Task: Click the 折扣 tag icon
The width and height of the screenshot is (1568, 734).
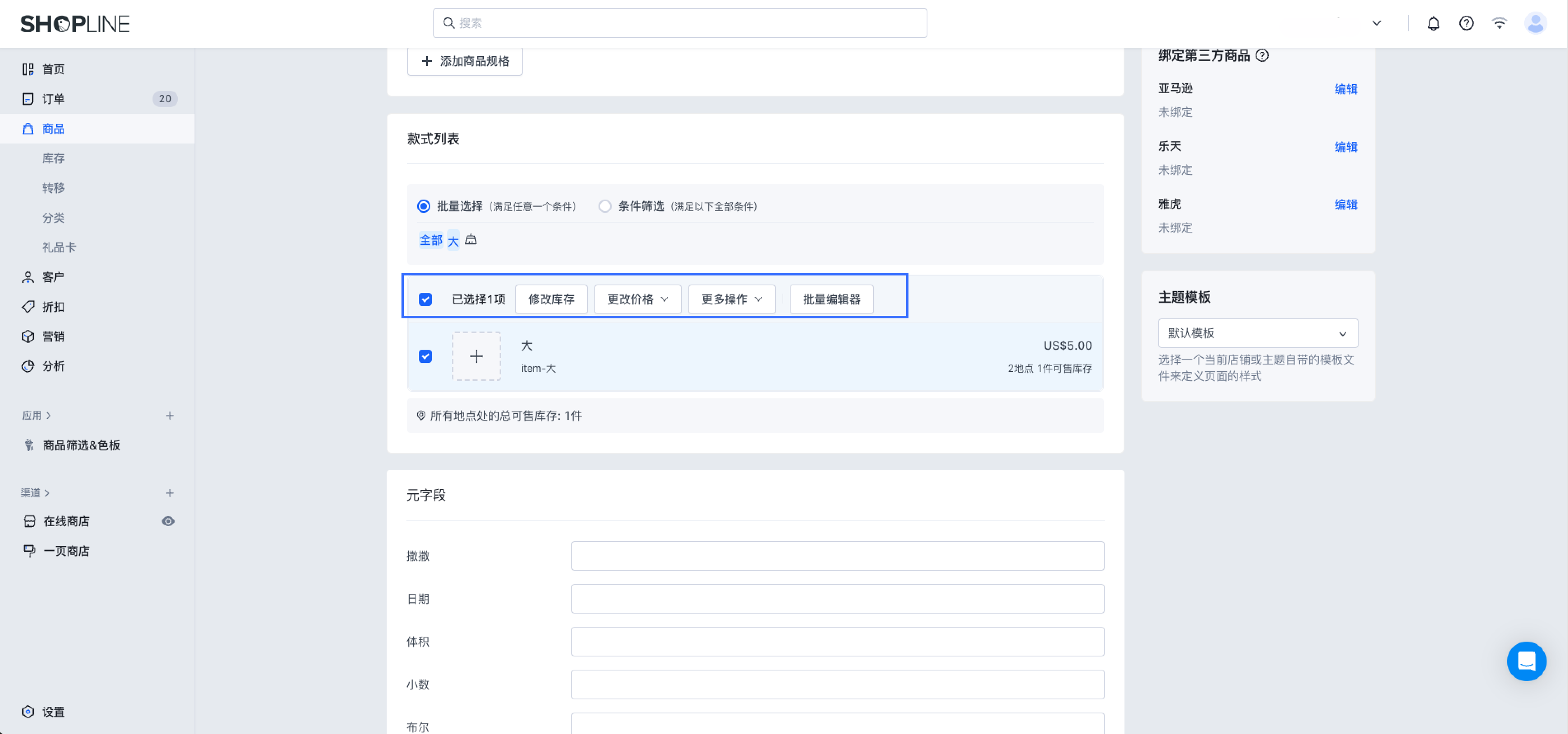Action: (x=28, y=306)
